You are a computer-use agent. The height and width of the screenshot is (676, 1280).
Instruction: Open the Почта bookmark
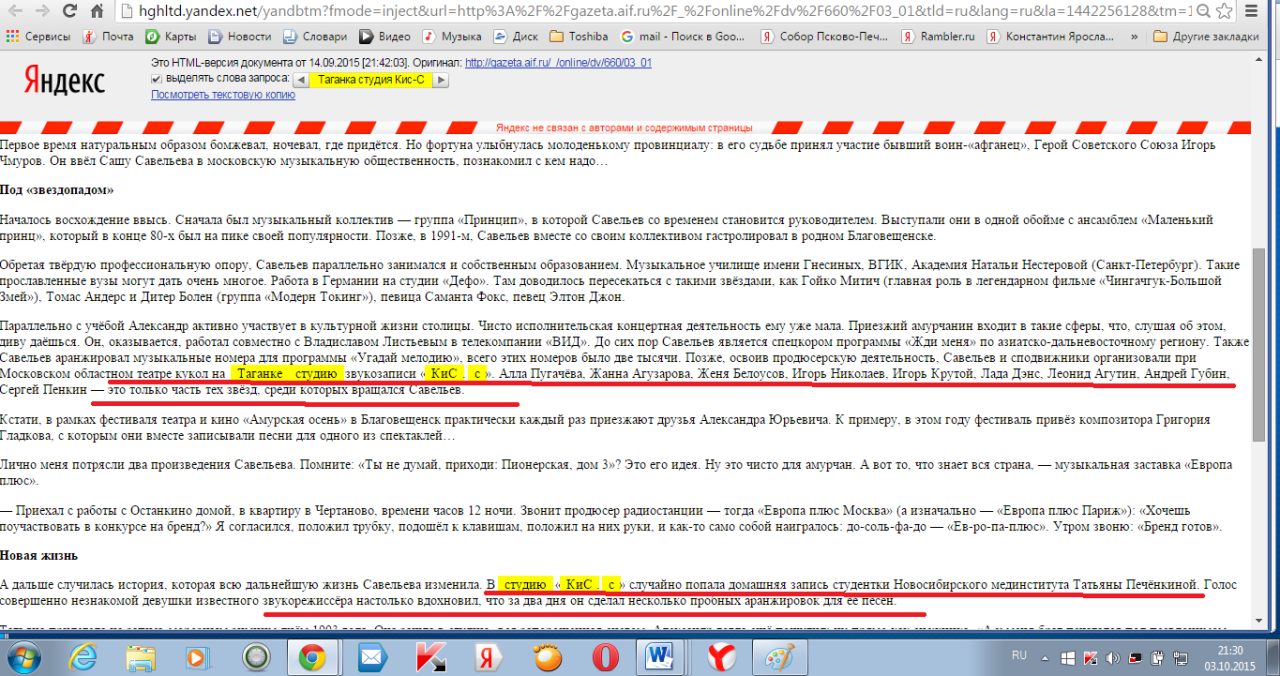[x=108, y=36]
